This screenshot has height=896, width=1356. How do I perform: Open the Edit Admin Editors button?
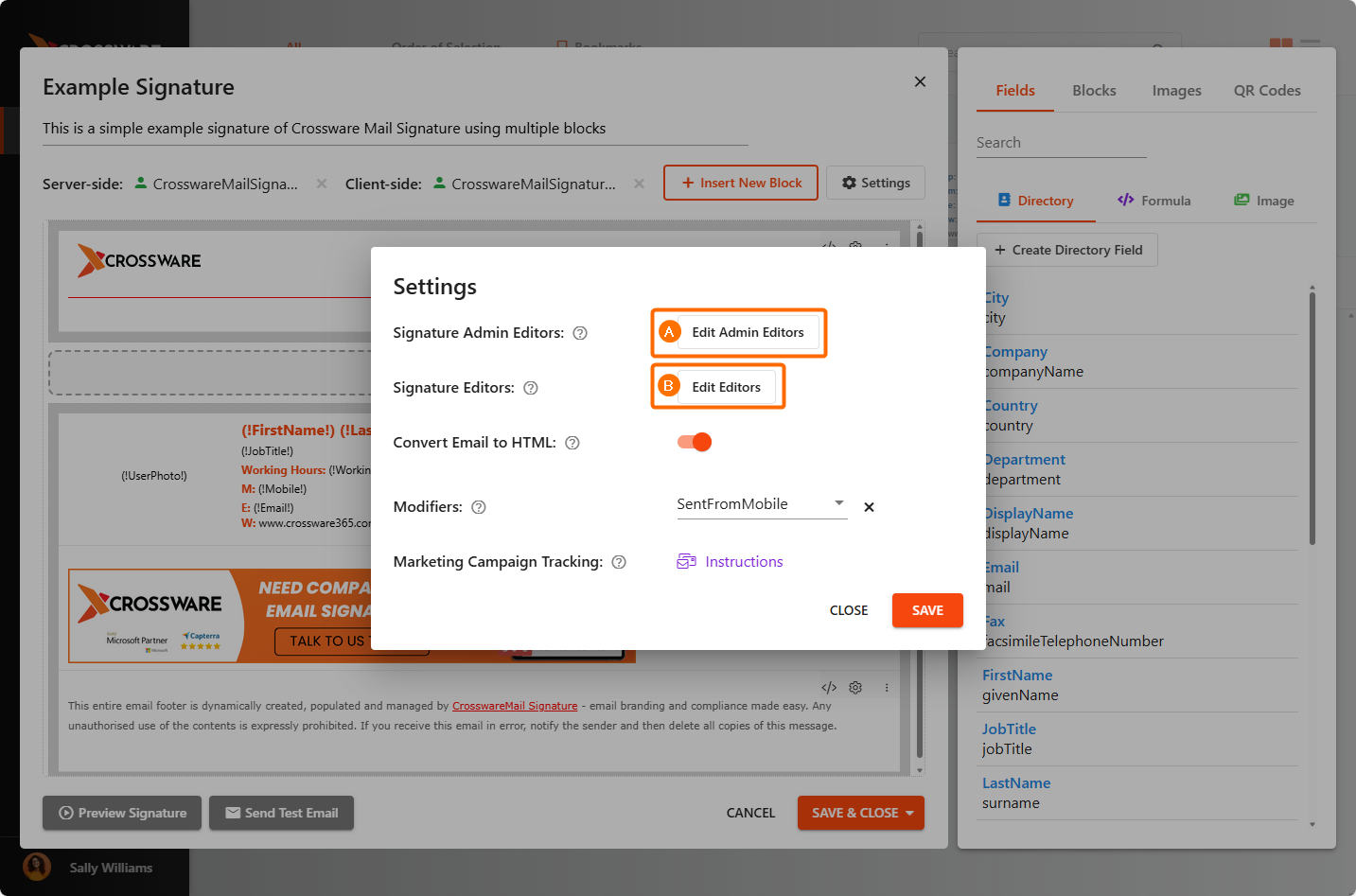point(748,332)
